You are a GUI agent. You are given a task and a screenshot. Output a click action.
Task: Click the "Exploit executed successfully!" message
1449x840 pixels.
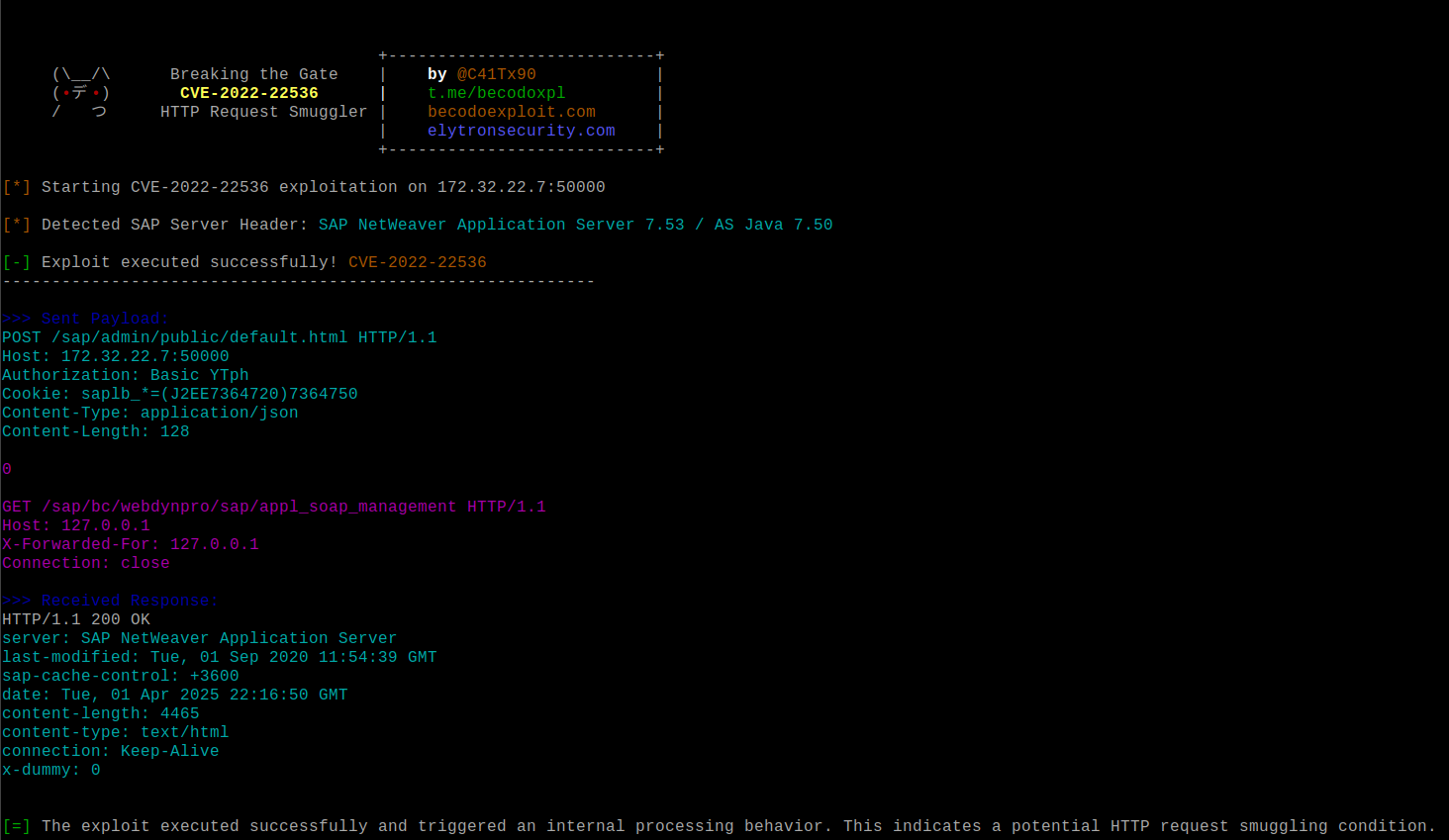click(190, 262)
